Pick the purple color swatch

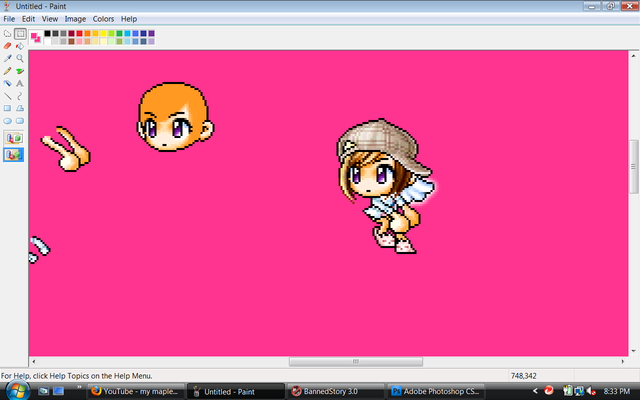pos(151,33)
